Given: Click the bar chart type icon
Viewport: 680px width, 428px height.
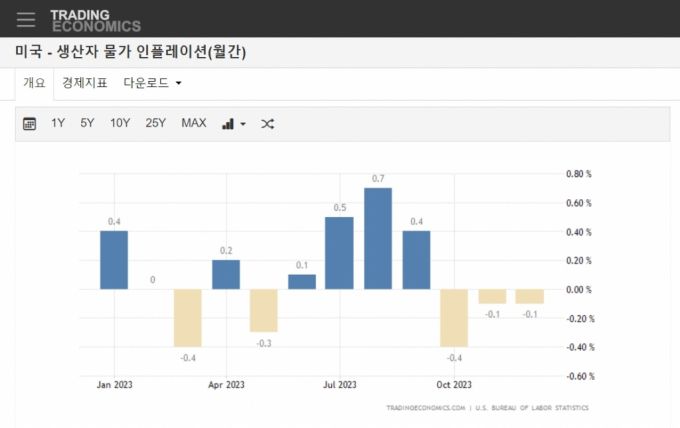Looking at the screenshot, I should pyautogui.click(x=228, y=124).
